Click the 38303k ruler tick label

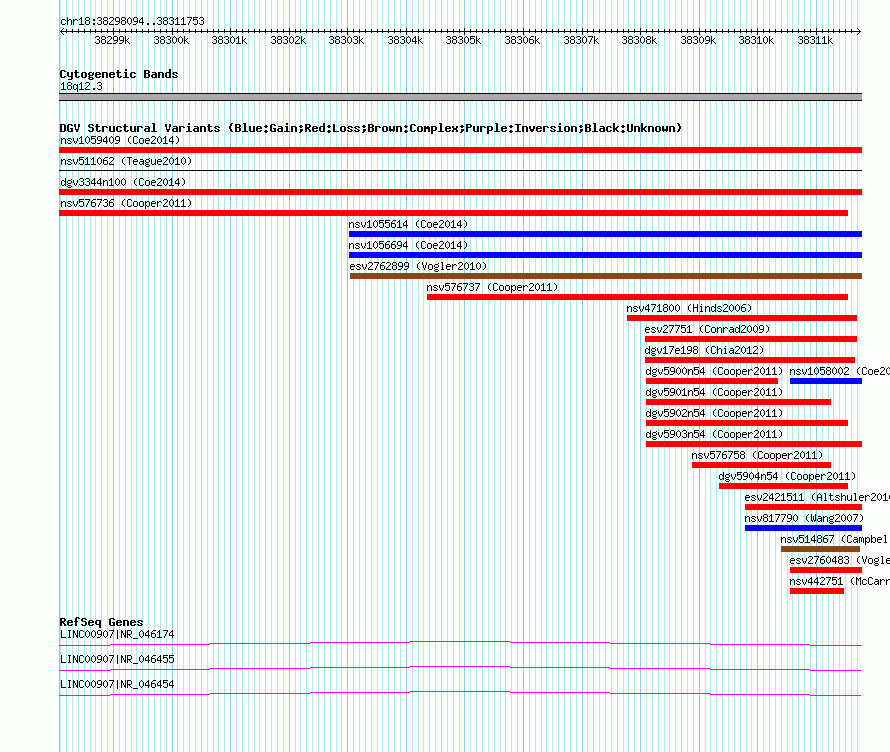pos(346,40)
